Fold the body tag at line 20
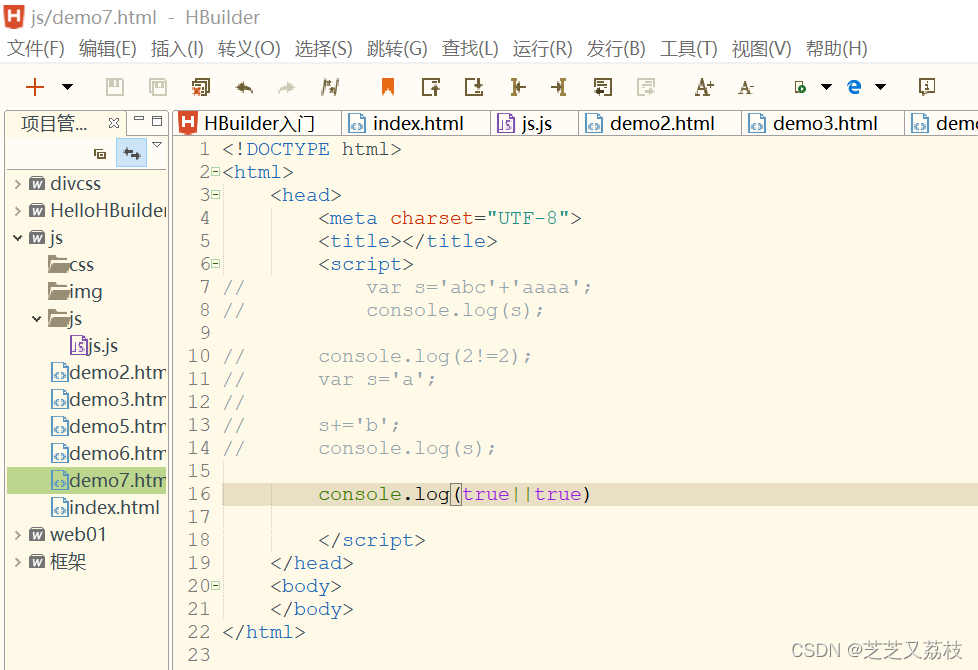Image resolution: width=978 pixels, height=670 pixels. click(x=215, y=586)
